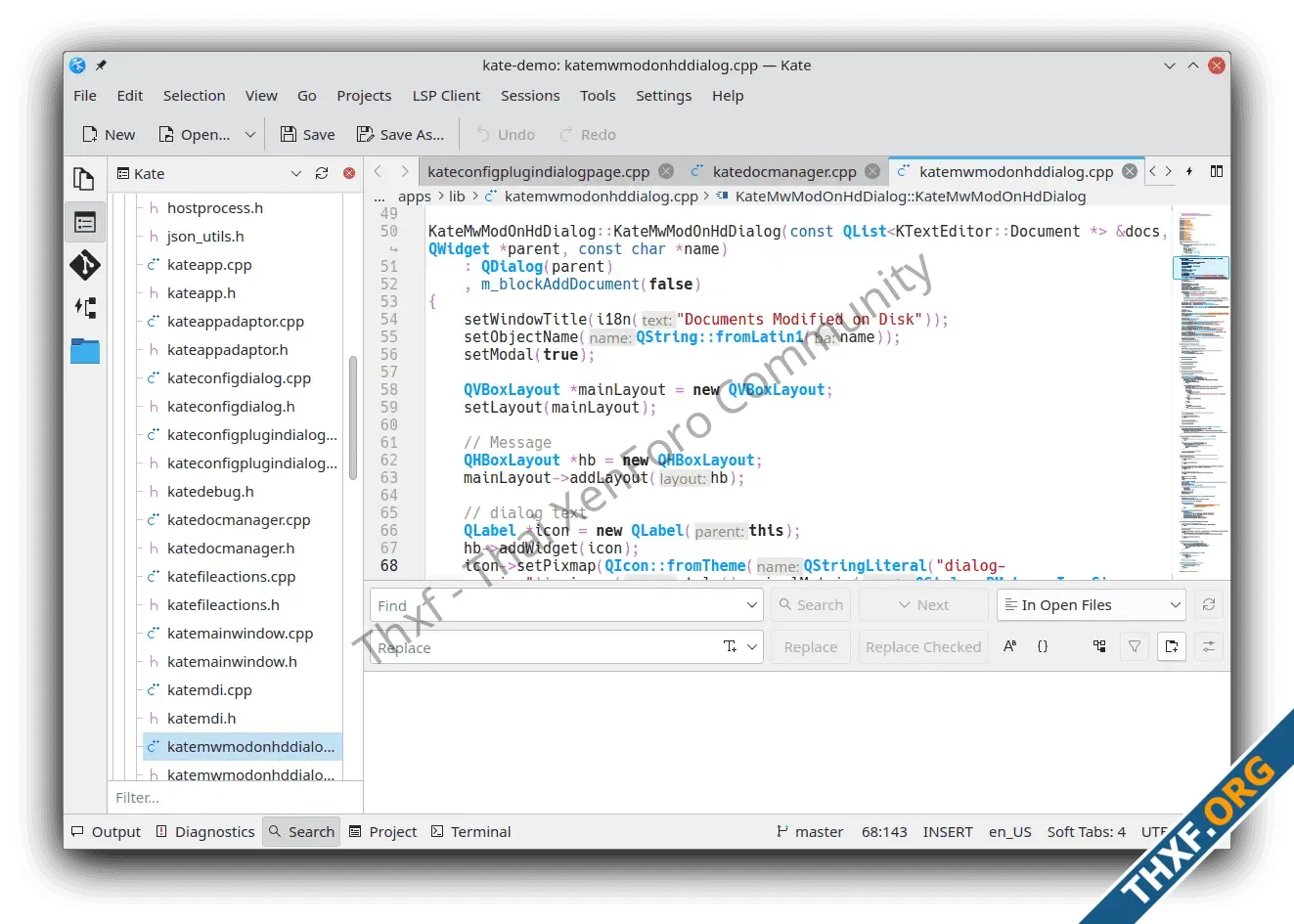Open the File menu

[x=85, y=96]
